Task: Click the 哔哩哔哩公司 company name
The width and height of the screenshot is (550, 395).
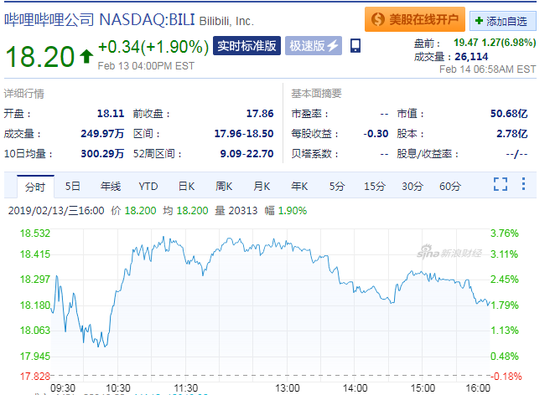Action: pos(49,20)
